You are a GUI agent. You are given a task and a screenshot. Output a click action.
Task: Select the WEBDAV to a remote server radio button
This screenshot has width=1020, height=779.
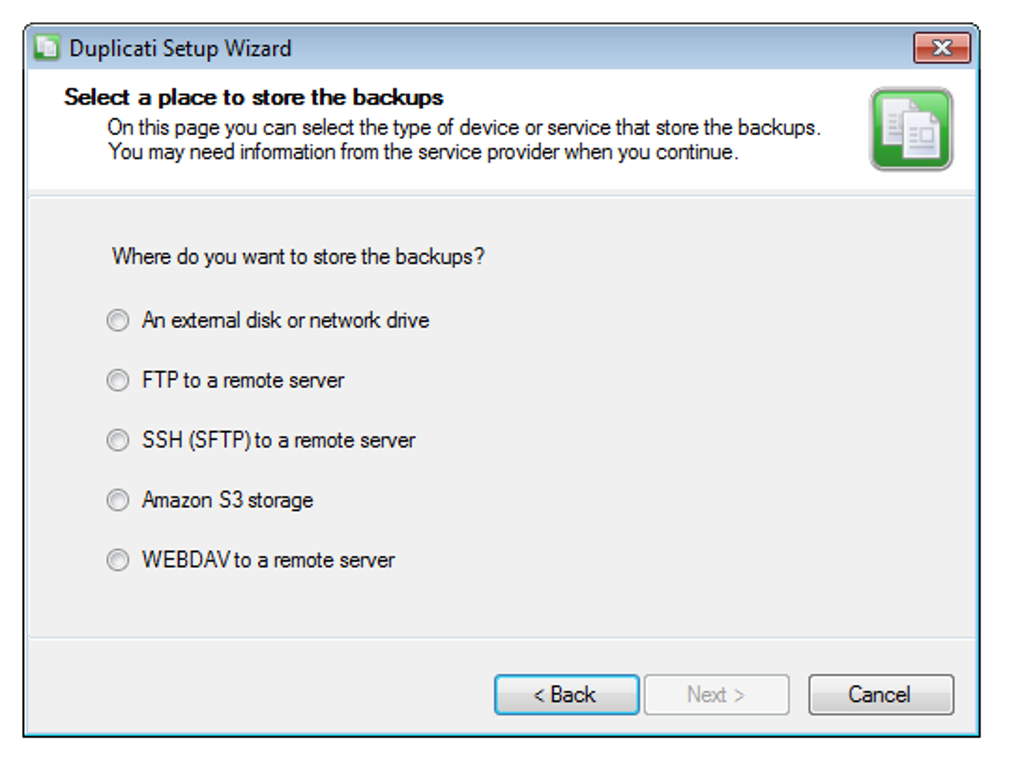tap(118, 560)
